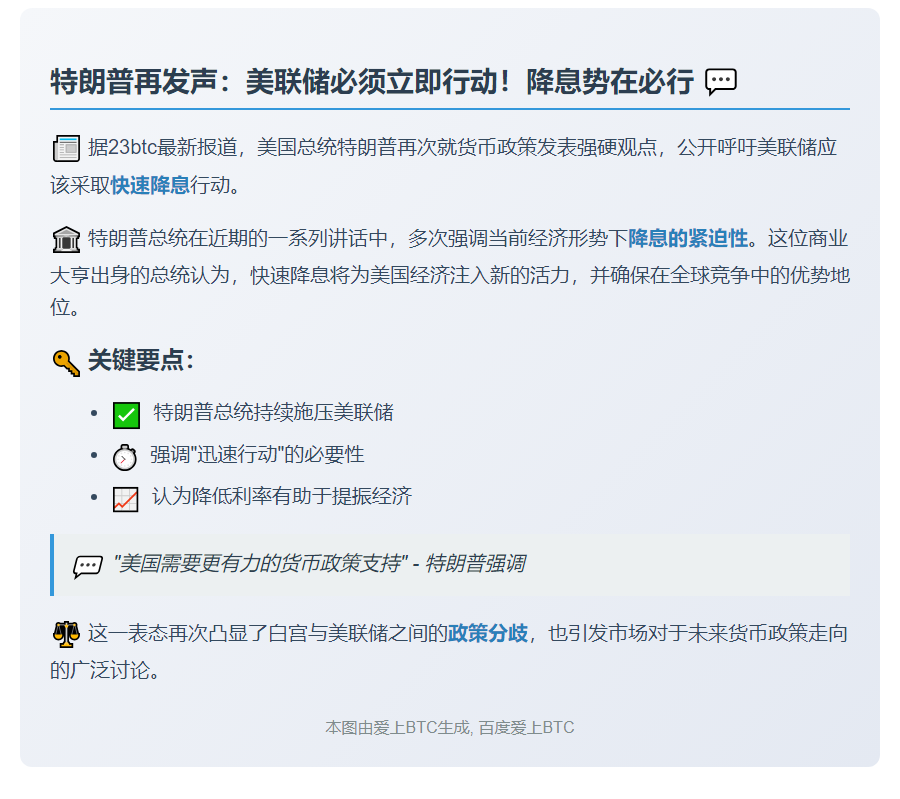Screen dimensions: 900x799
Task: Click bullet text 特朗普总统持续施压美联储
Action: coord(273,413)
